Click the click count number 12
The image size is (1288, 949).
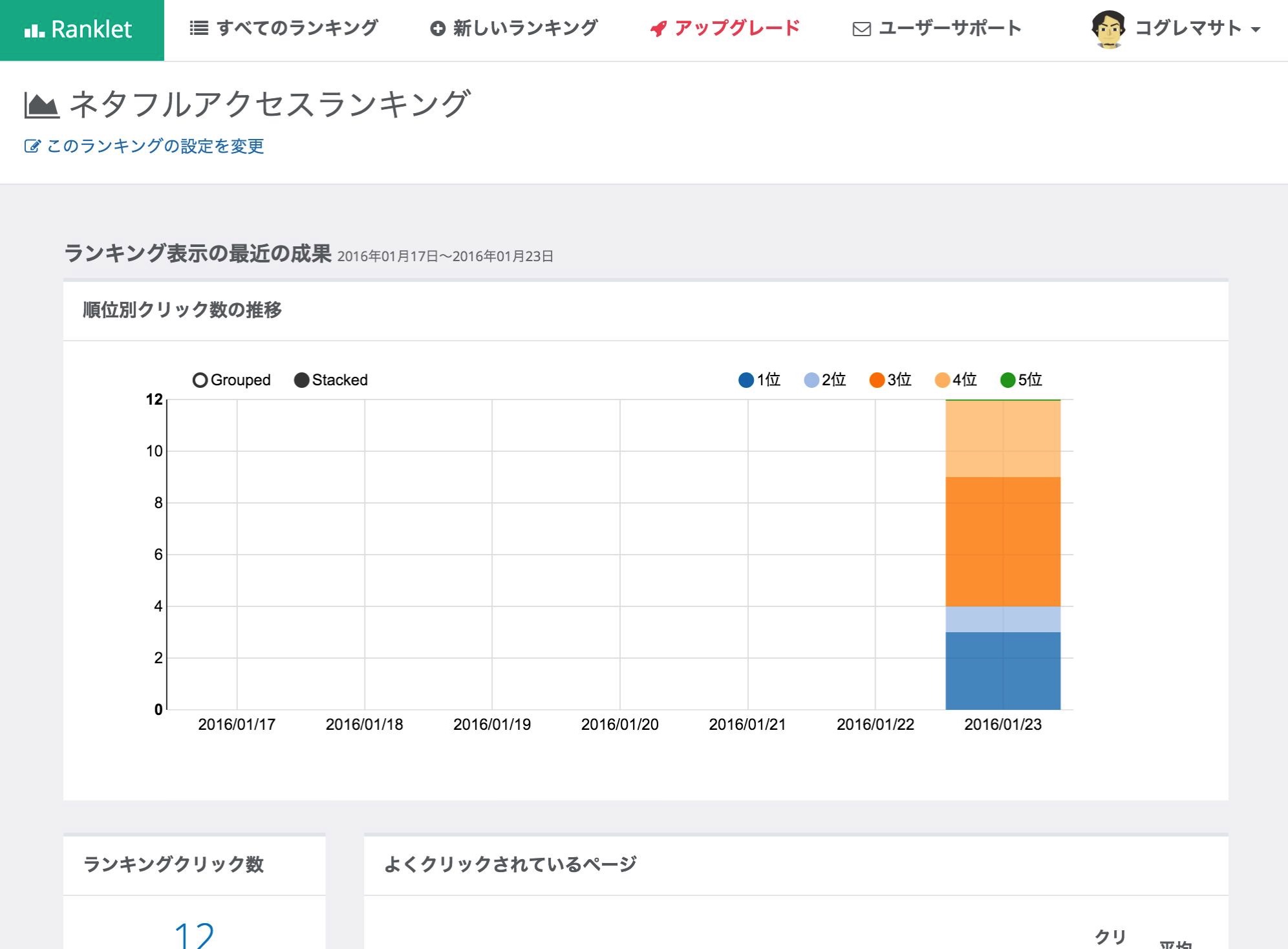point(194,936)
